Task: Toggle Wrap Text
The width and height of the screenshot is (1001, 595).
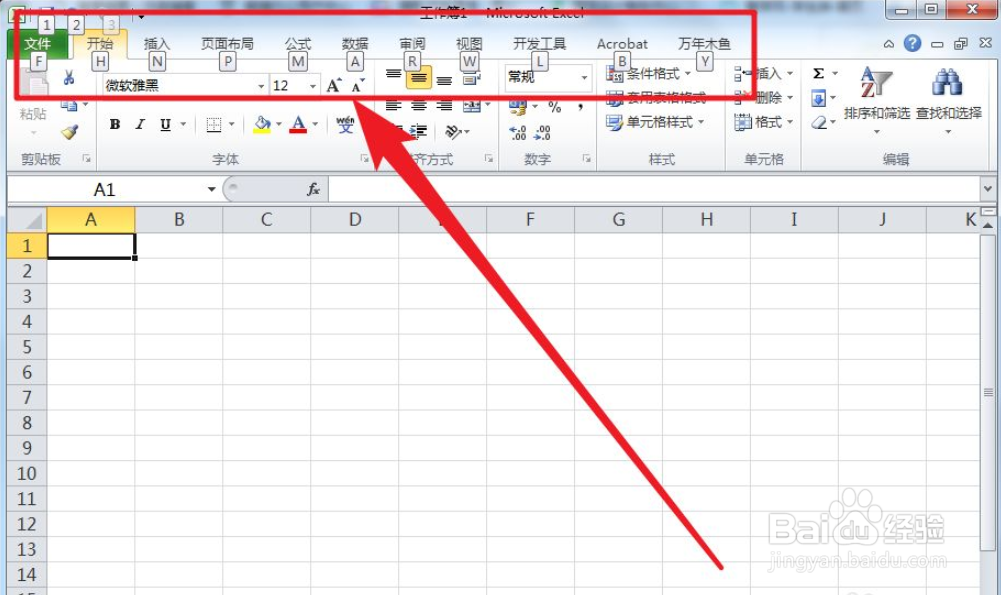Action: (472, 79)
